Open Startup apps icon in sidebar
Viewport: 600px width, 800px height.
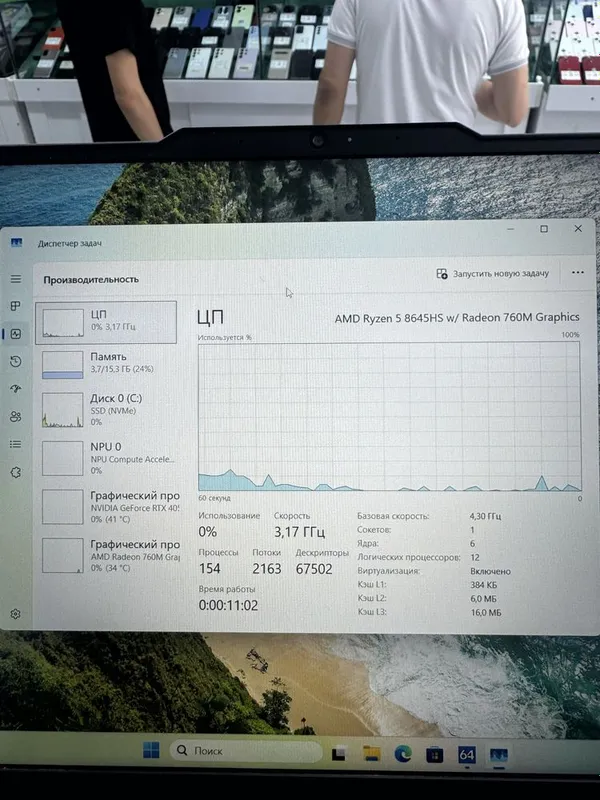point(16,389)
